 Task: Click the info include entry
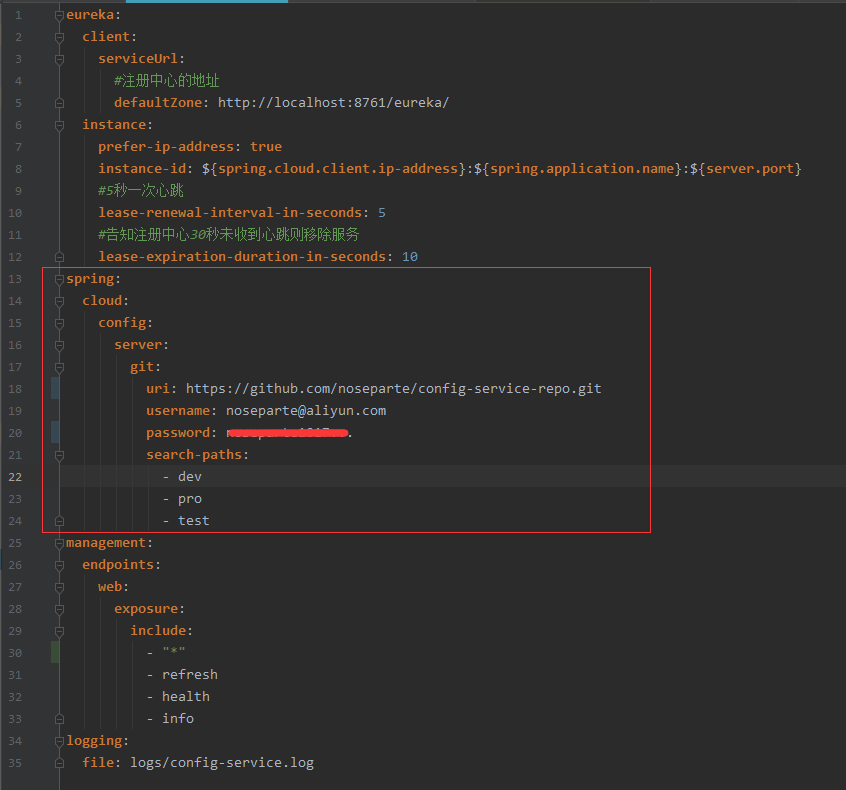point(178,719)
